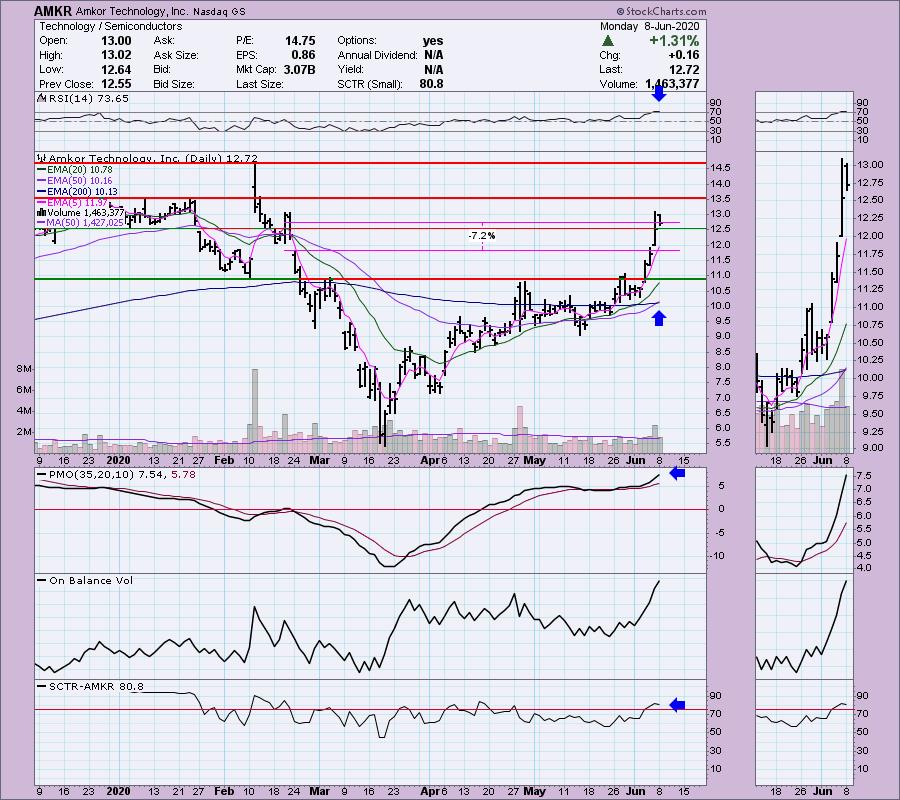Screen dimensions: 900x800
Task: Click the 13.00 price label in zoom panel
Action: (870, 165)
